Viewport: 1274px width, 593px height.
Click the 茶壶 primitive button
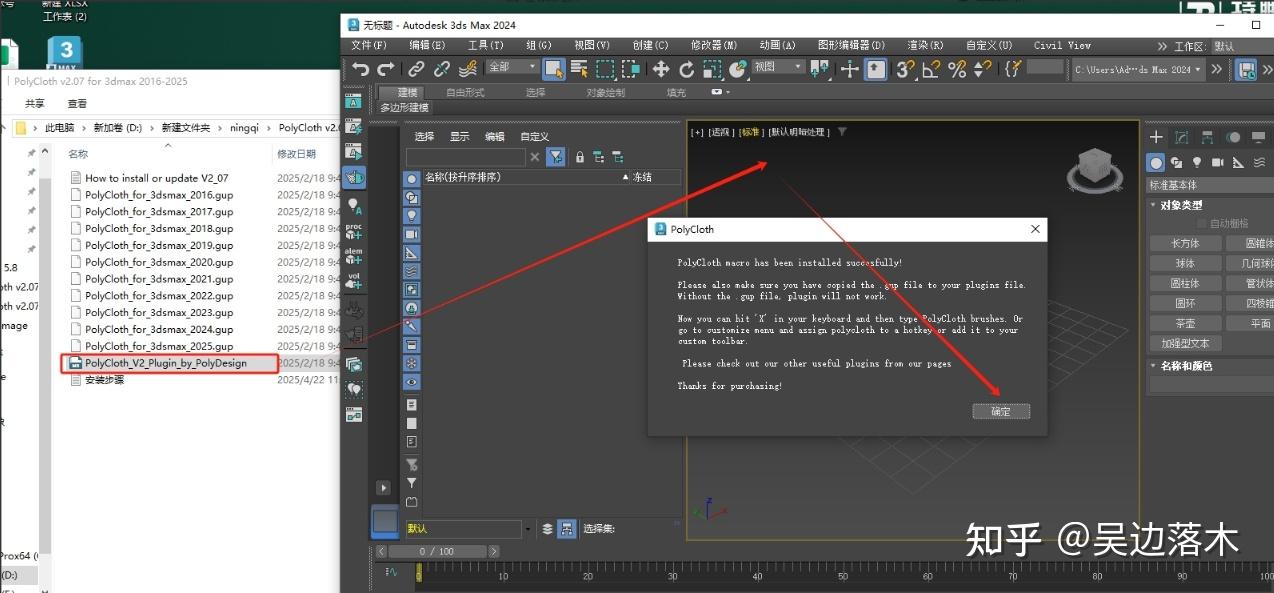[1185, 322]
